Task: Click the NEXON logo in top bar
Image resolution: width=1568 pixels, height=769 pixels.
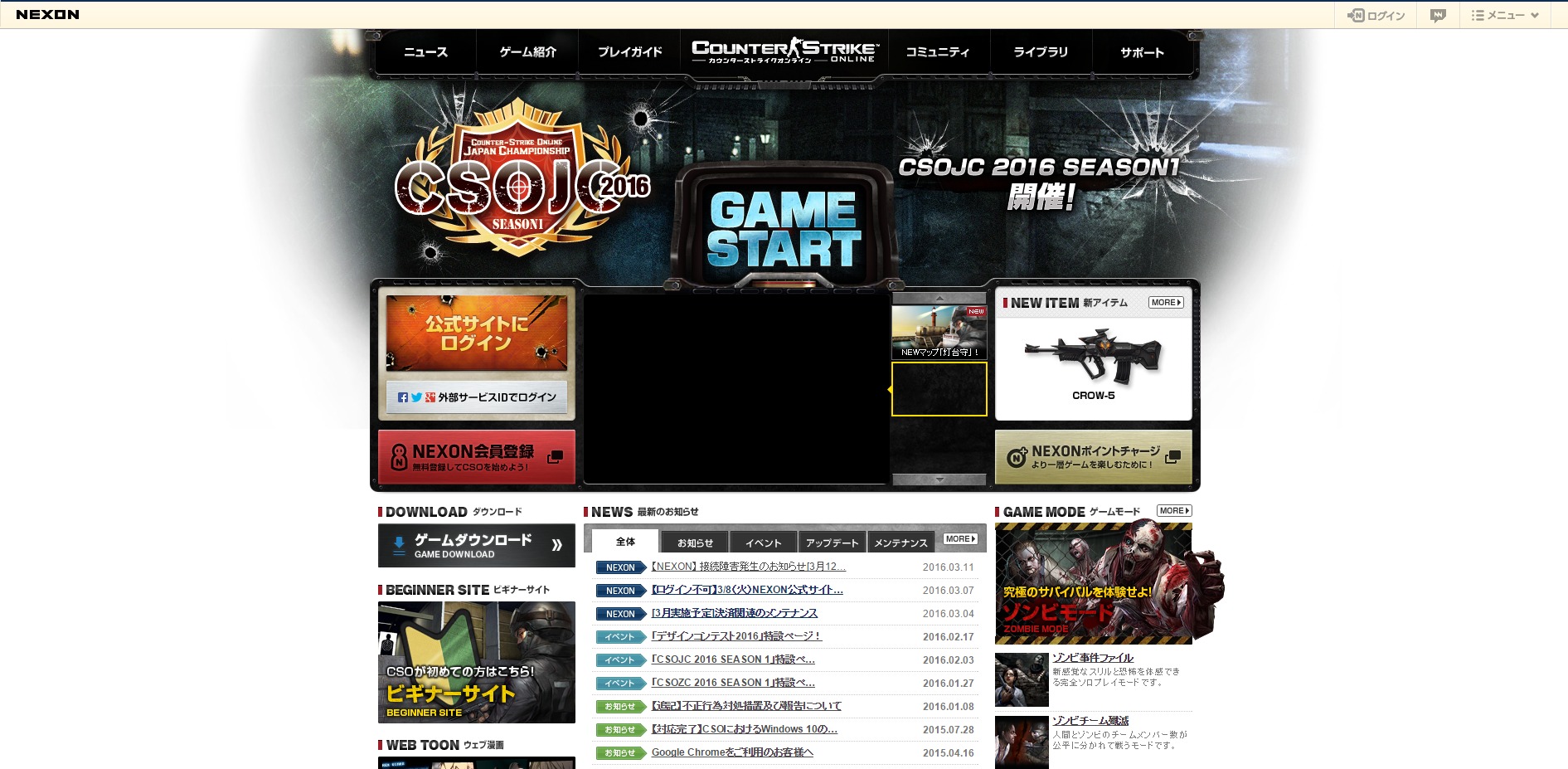Action: [x=48, y=15]
